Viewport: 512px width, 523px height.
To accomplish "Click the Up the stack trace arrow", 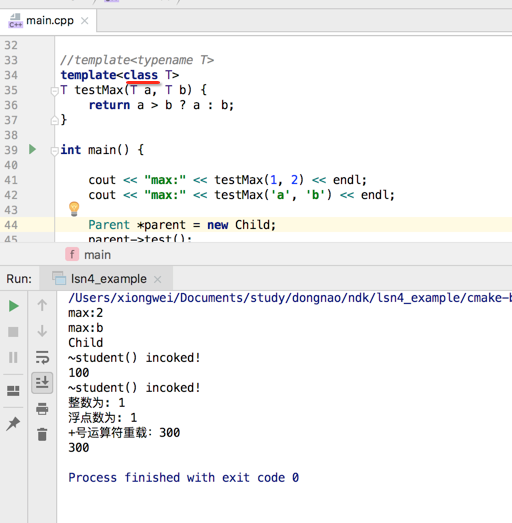I will pos(42,305).
